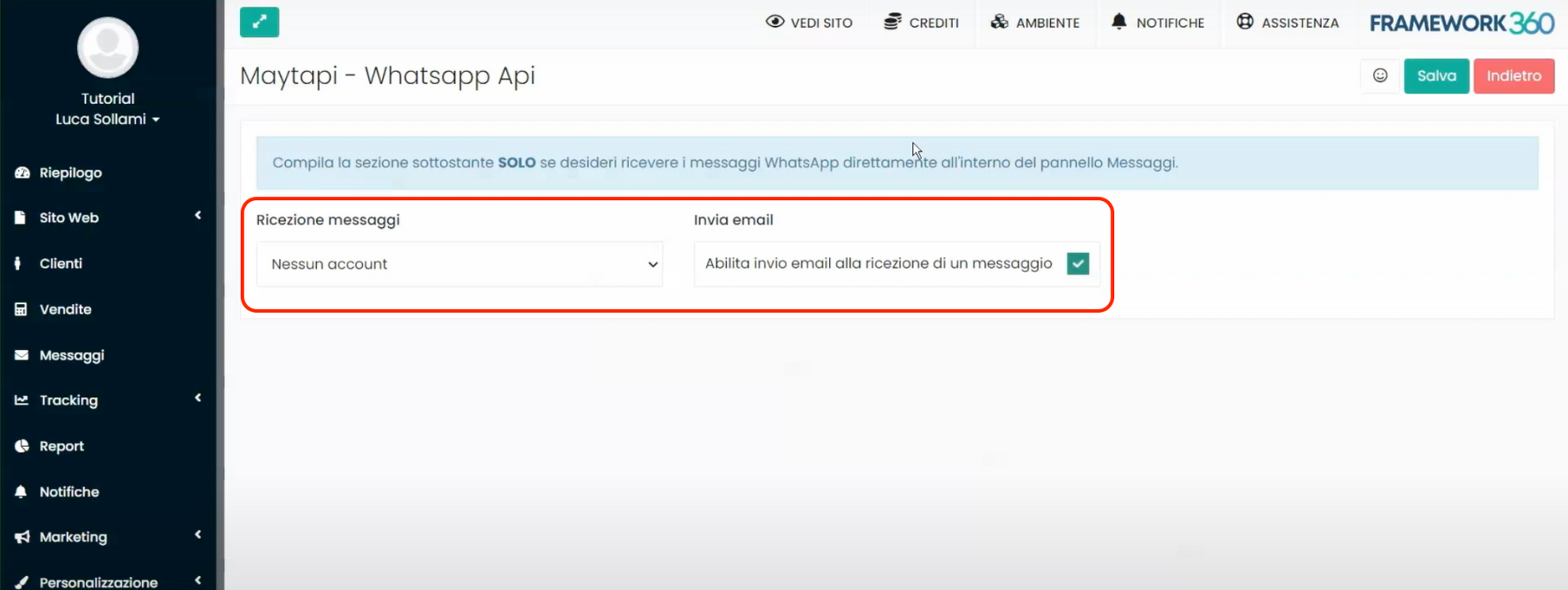Image resolution: width=1568 pixels, height=590 pixels.
Task: Open Vendite section in sidebar
Action: (x=65, y=310)
